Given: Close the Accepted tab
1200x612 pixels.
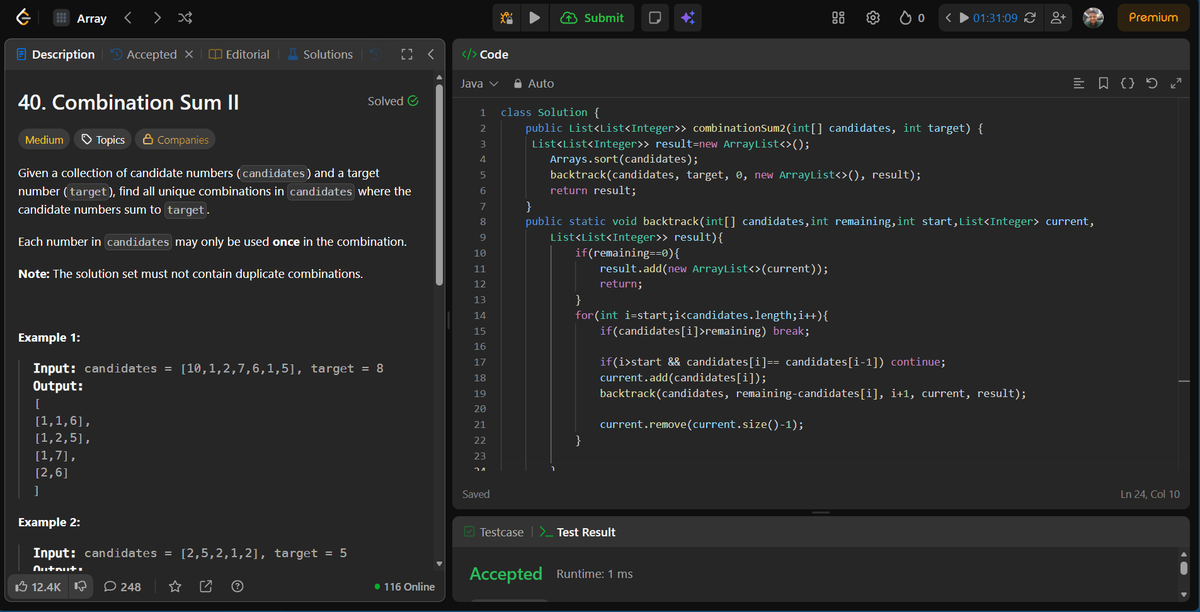Looking at the screenshot, I should [x=189, y=54].
